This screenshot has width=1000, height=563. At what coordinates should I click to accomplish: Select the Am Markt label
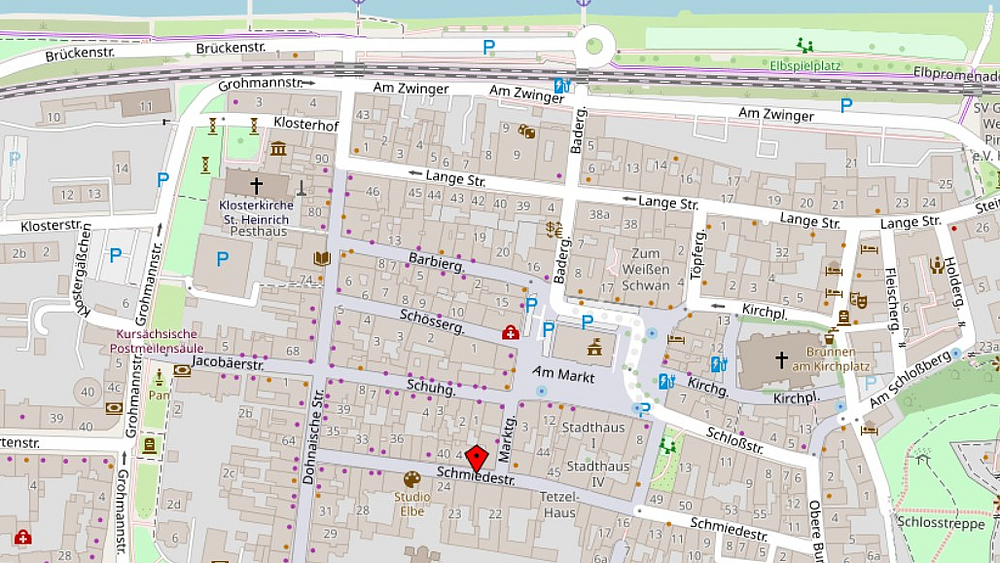pyautogui.click(x=563, y=374)
